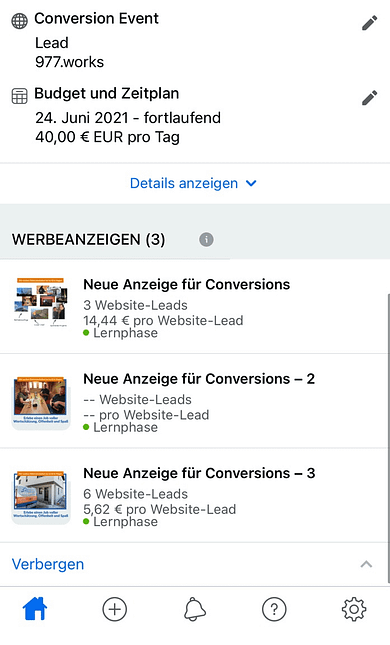Click the Werbeanzeigen info icon
The width and height of the screenshot is (390, 645).
tap(207, 239)
